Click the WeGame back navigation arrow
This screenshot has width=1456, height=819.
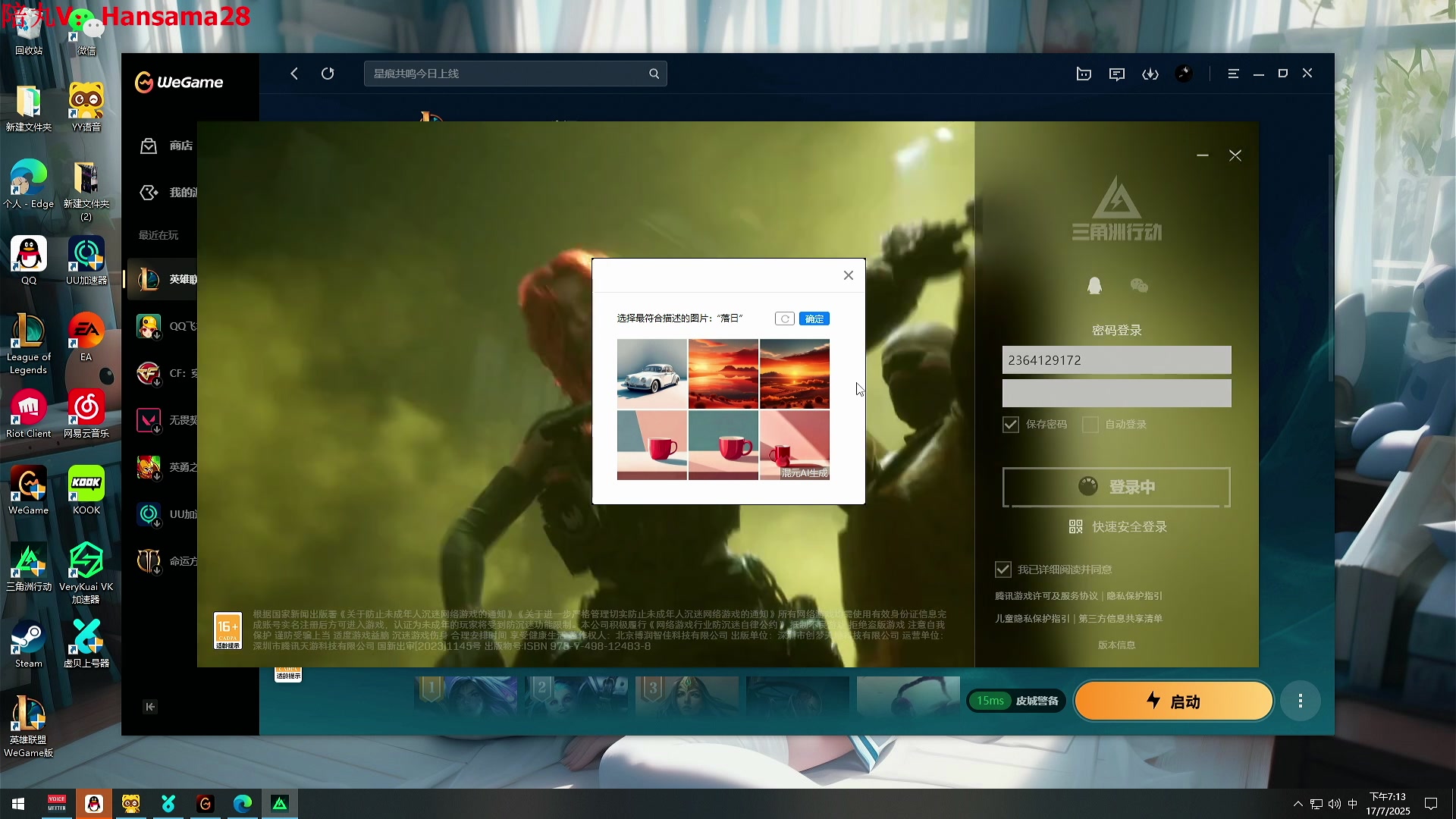pyautogui.click(x=294, y=74)
